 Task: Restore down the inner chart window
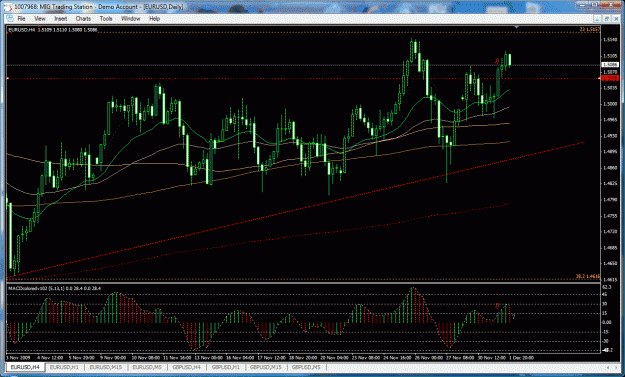(x=607, y=18)
